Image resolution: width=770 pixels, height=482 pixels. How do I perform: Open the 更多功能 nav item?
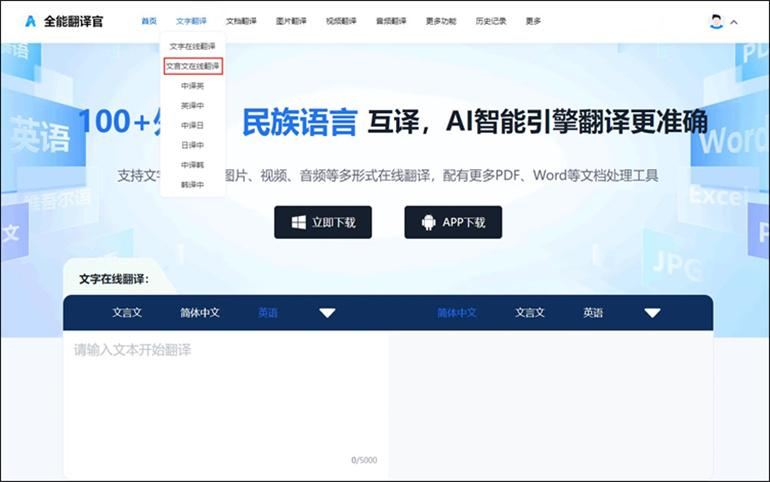pyautogui.click(x=441, y=21)
